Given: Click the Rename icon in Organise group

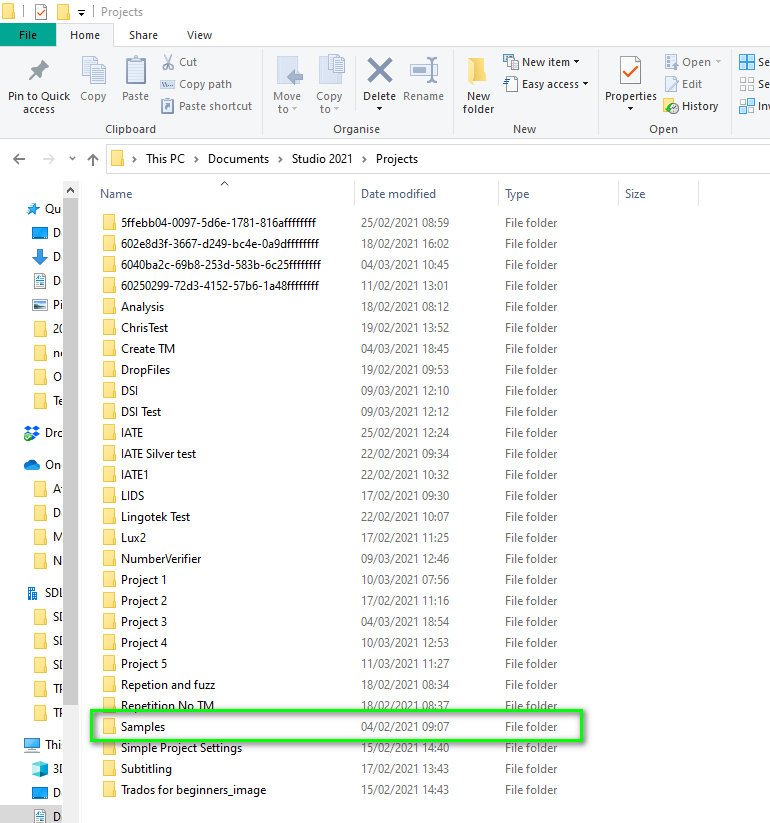Looking at the screenshot, I should point(424,72).
